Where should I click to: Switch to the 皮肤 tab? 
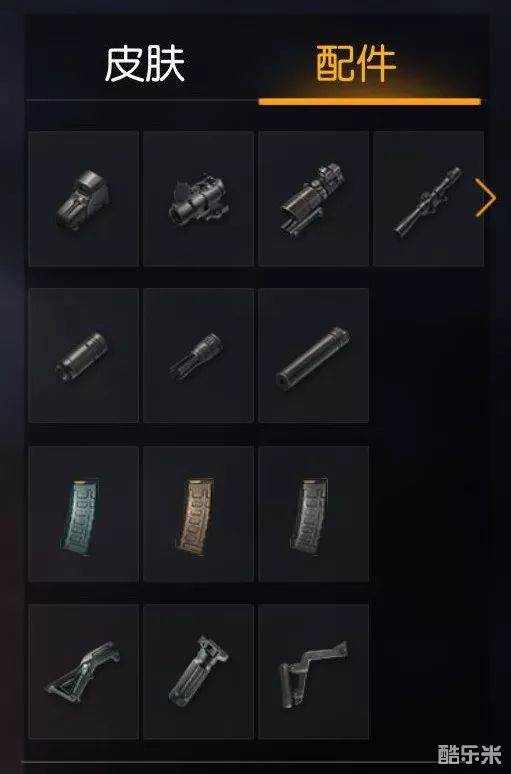145,64
